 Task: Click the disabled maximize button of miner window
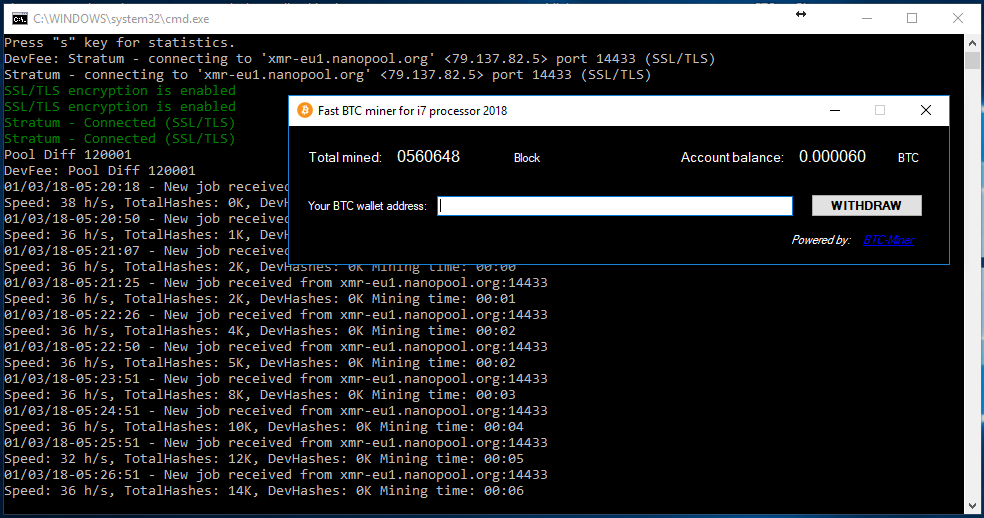pos(880,111)
